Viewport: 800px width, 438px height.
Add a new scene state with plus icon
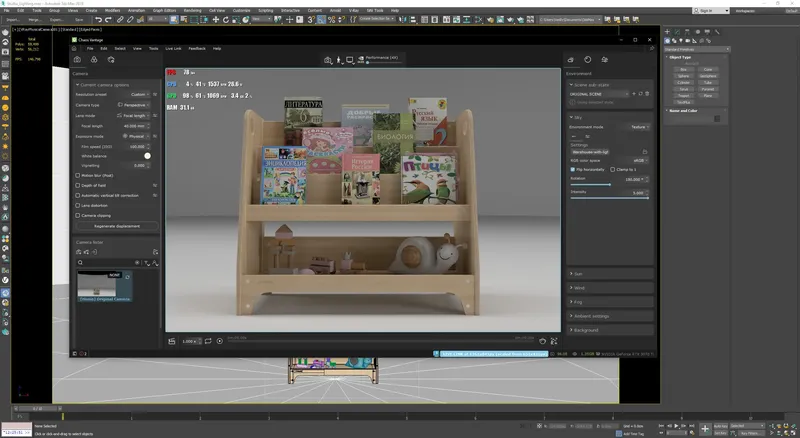coord(634,94)
